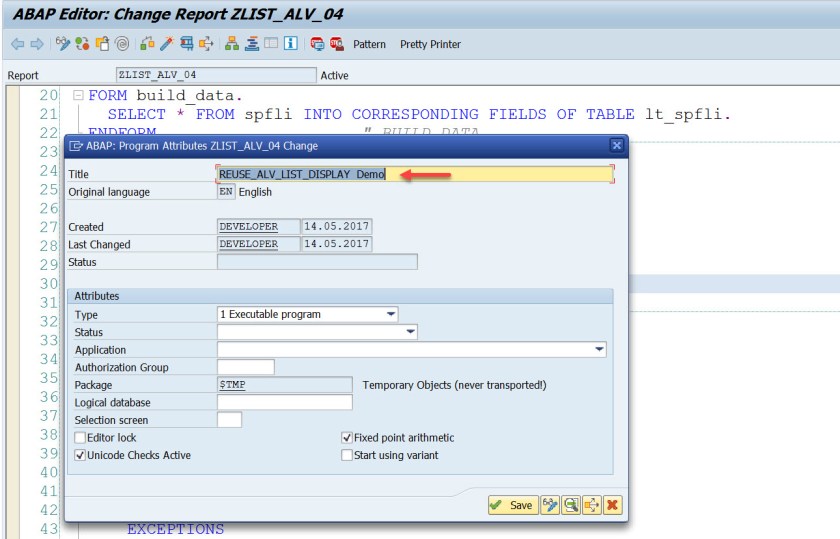Click the Authorization Group input field
Image resolution: width=840 pixels, height=539 pixels.
[x=246, y=368]
